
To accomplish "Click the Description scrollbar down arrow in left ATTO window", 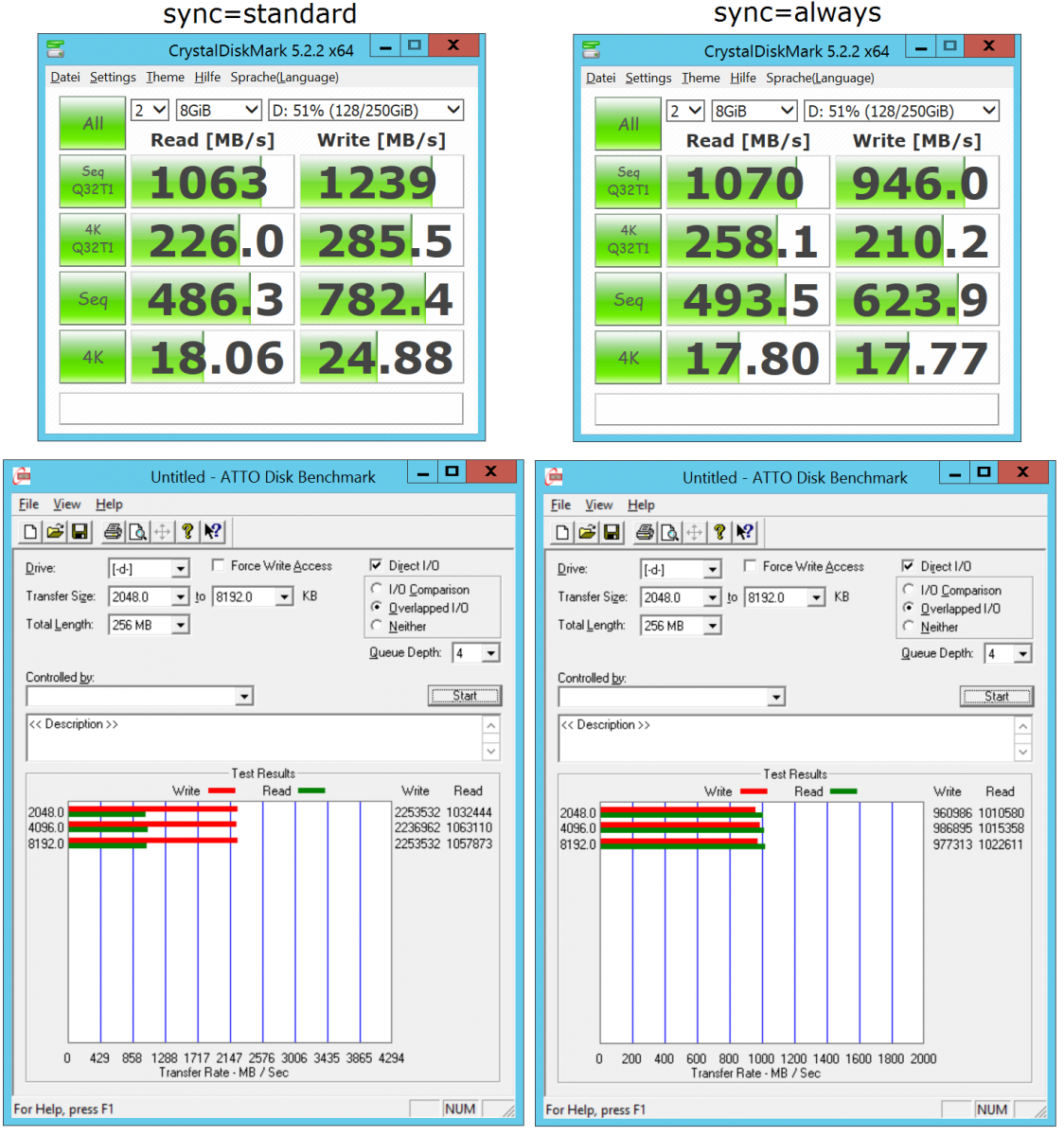I will (491, 751).
